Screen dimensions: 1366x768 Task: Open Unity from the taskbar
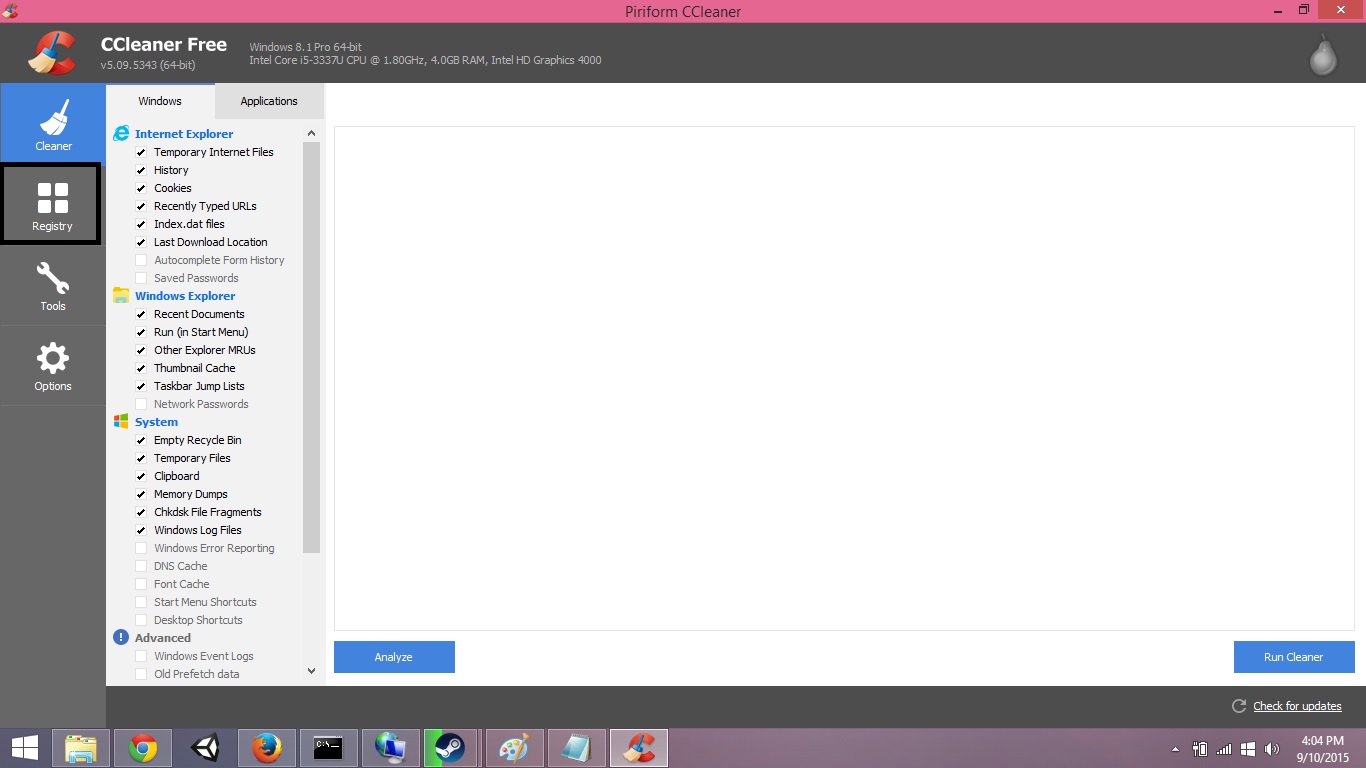[205, 748]
